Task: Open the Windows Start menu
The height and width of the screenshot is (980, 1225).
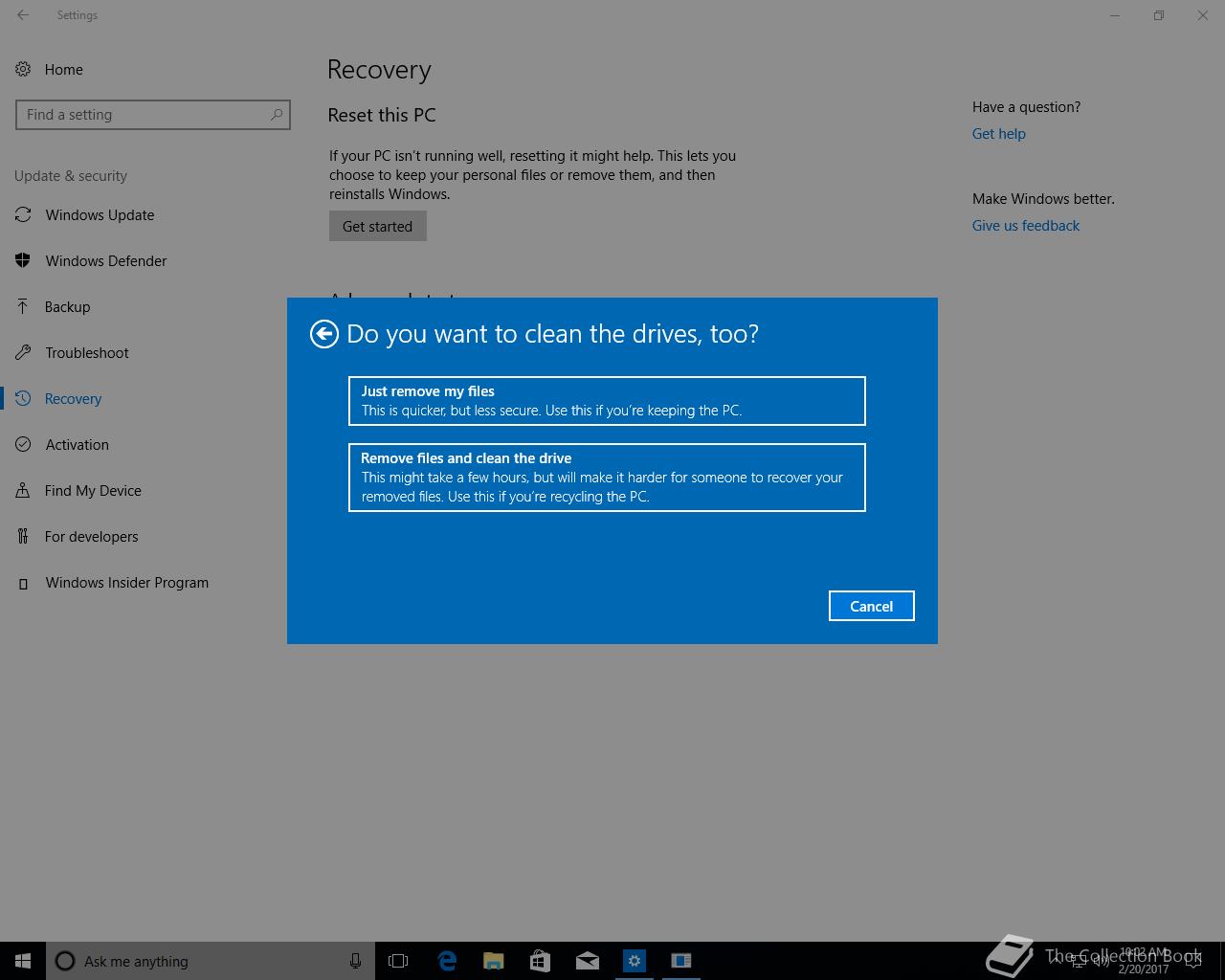Action: pos(23,961)
